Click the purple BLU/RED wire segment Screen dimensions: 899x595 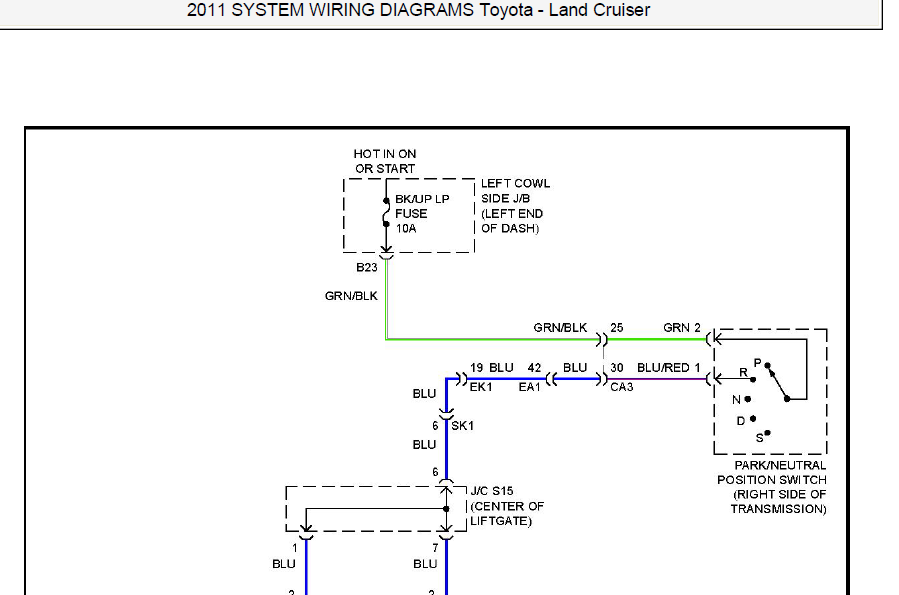click(x=656, y=379)
